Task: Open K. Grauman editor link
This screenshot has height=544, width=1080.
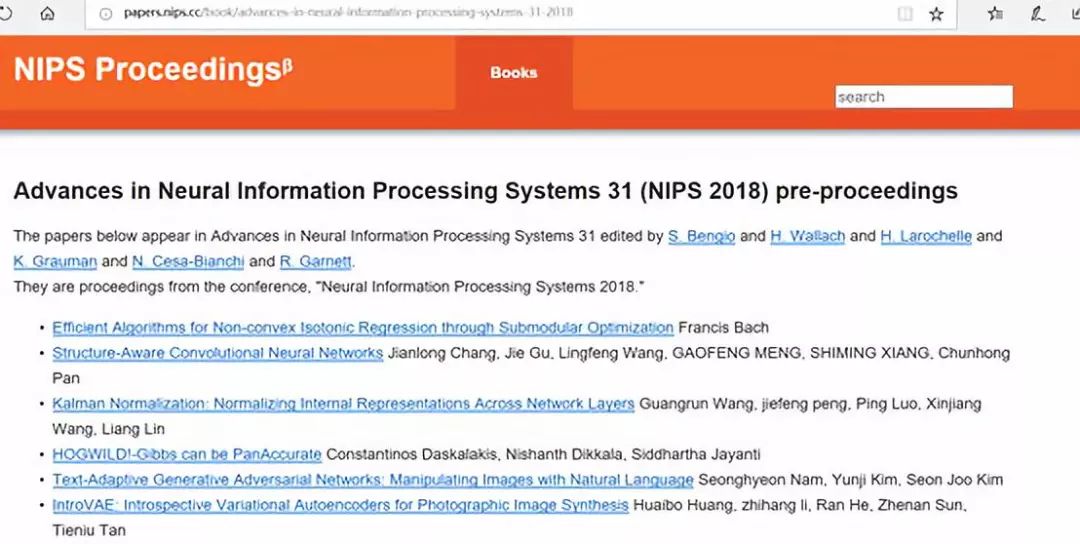Action: click(55, 262)
